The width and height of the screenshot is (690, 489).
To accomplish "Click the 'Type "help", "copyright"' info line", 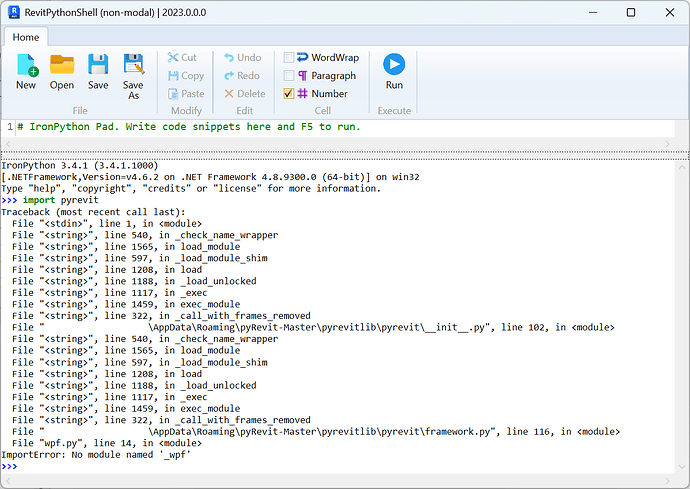I will (x=191, y=188).
